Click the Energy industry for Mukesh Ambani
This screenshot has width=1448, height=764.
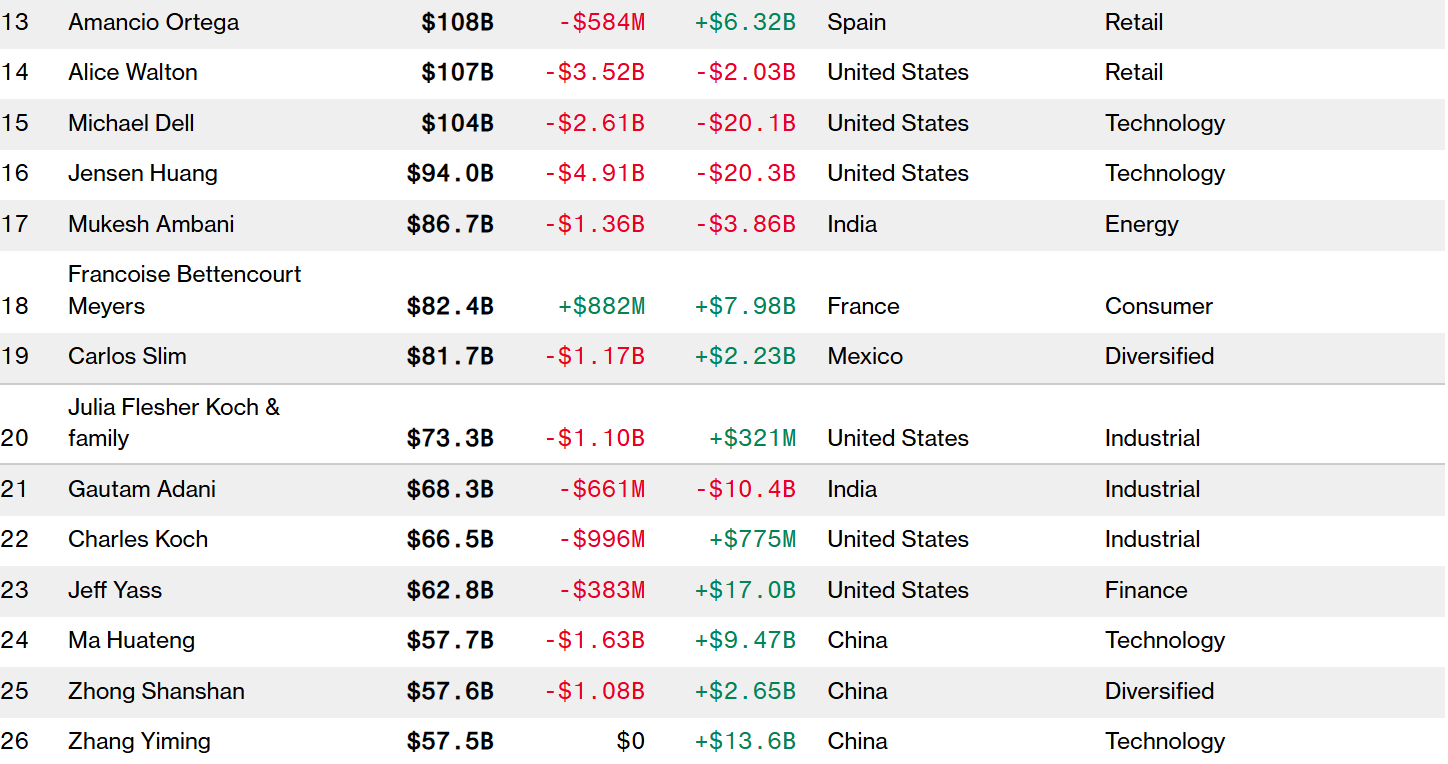coord(1141,224)
